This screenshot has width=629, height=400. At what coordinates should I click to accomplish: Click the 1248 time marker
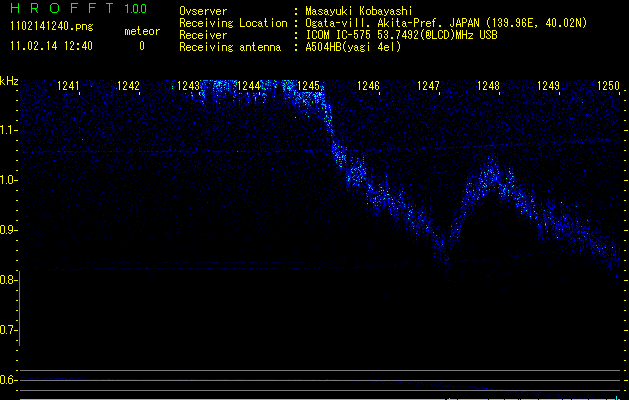(x=488, y=87)
